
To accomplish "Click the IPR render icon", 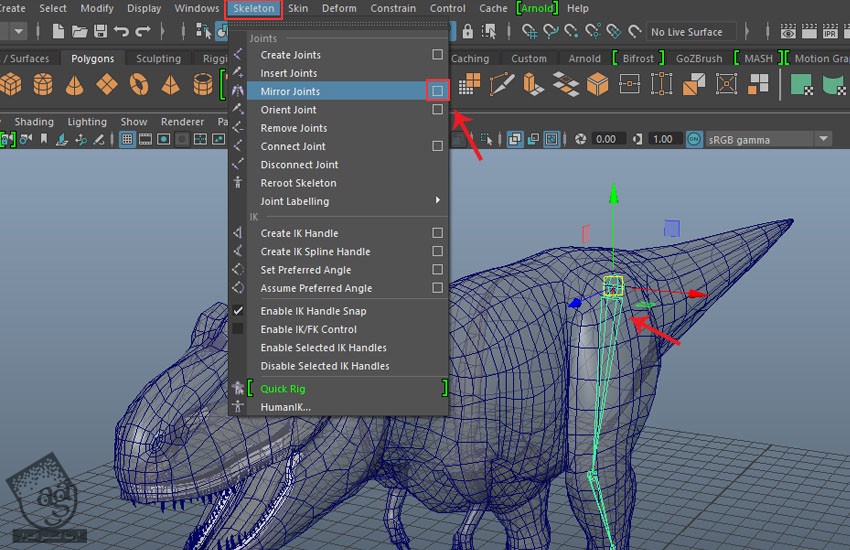I will coord(829,32).
